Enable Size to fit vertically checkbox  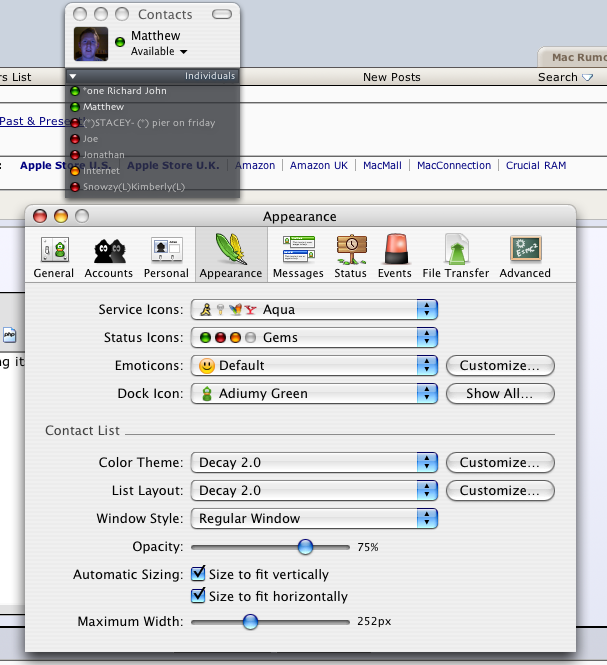click(198, 573)
